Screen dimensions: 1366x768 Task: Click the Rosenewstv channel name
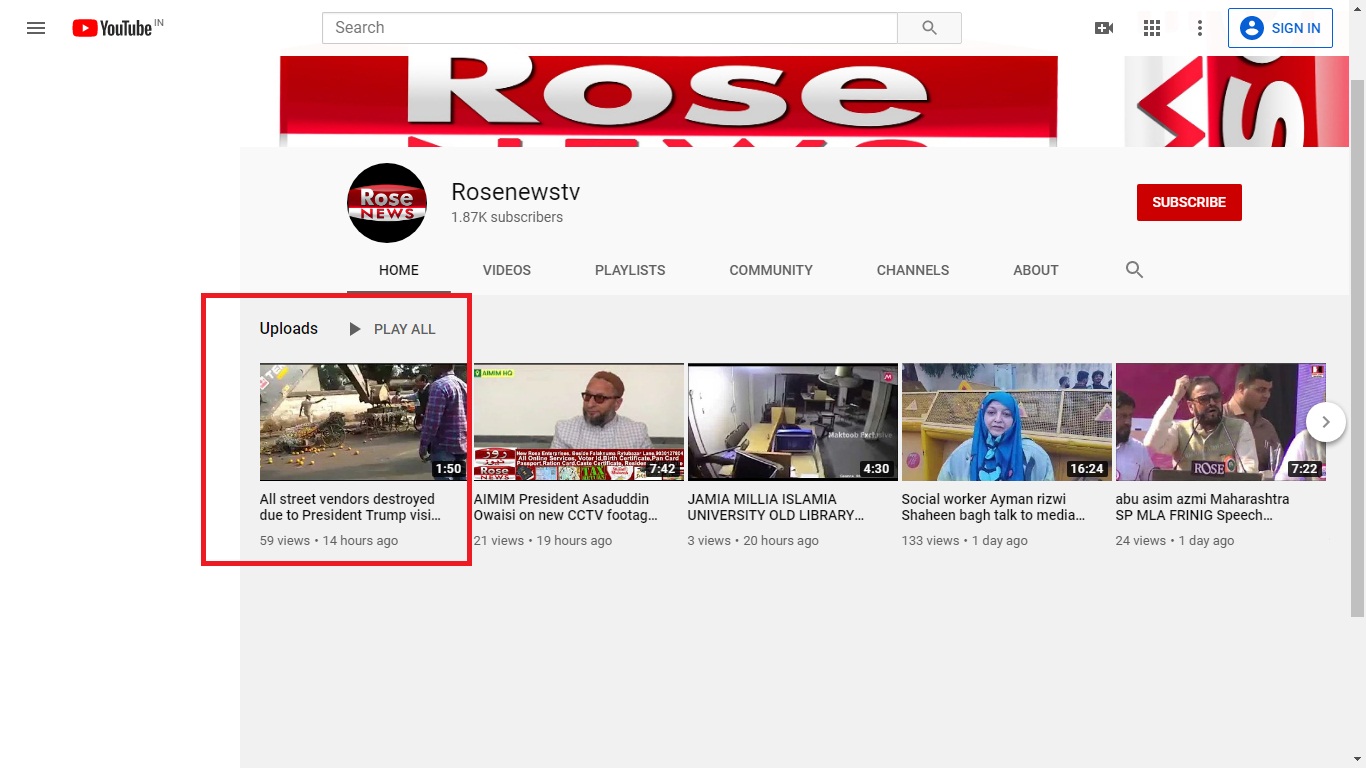click(x=516, y=192)
